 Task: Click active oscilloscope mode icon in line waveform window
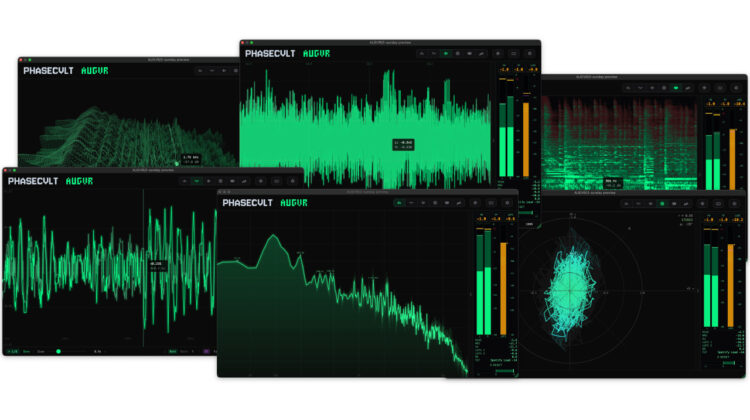coord(196,181)
